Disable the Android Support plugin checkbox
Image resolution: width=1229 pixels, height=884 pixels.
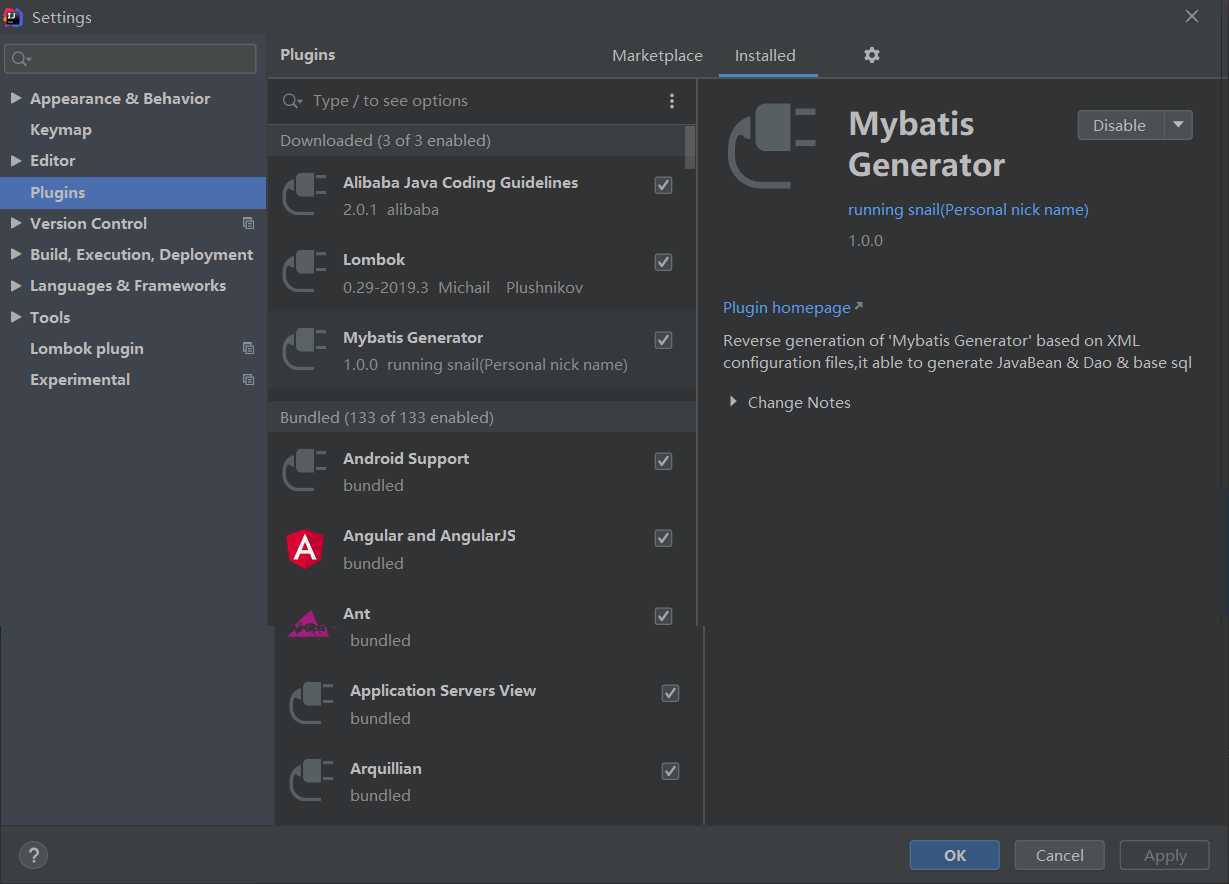pos(663,461)
